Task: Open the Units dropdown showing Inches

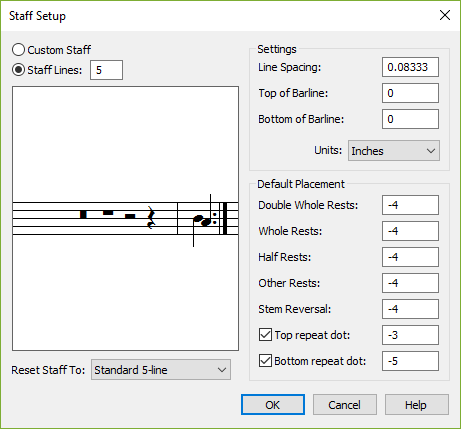Action: click(x=394, y=151)
